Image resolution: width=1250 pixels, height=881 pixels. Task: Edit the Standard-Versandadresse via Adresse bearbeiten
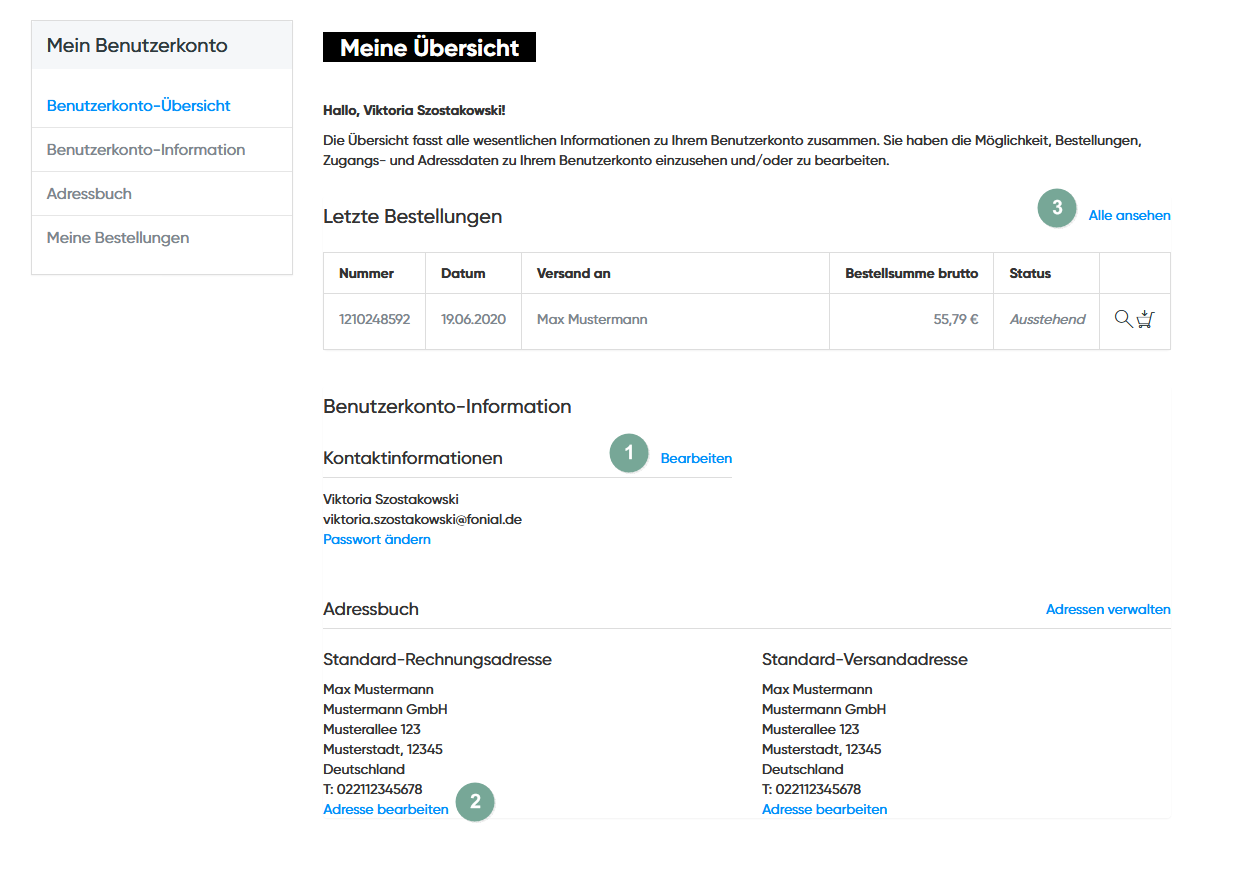pyautogui.click(x=824, y=810)
